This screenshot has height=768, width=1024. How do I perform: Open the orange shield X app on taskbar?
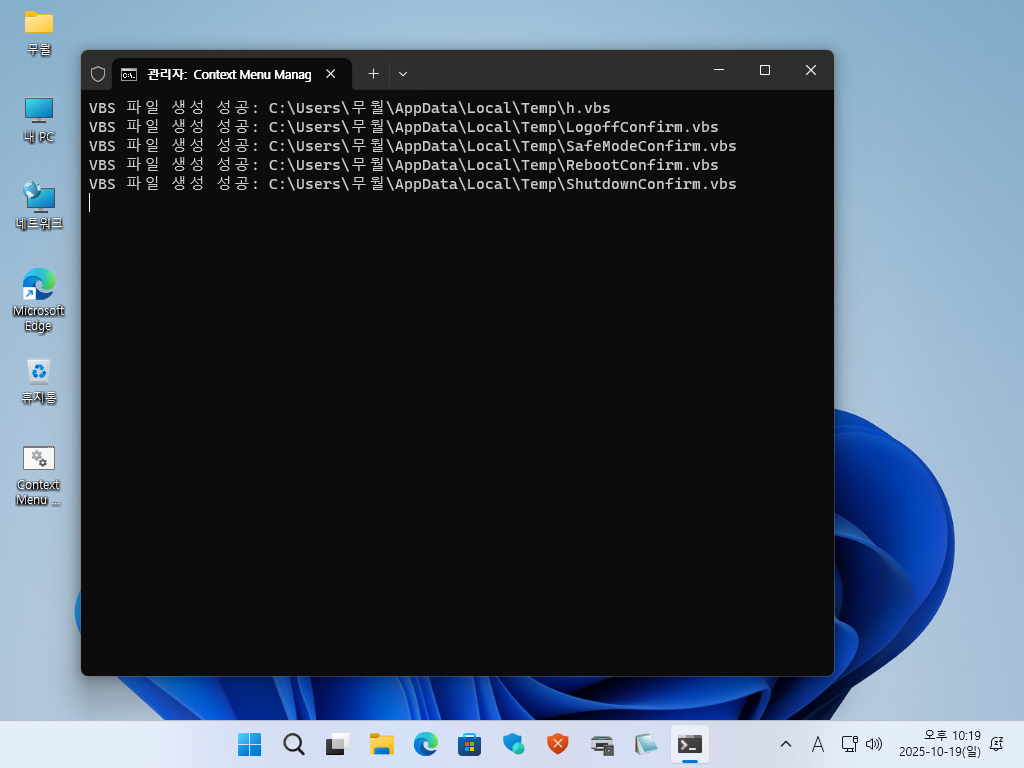[x=558, y=744]
